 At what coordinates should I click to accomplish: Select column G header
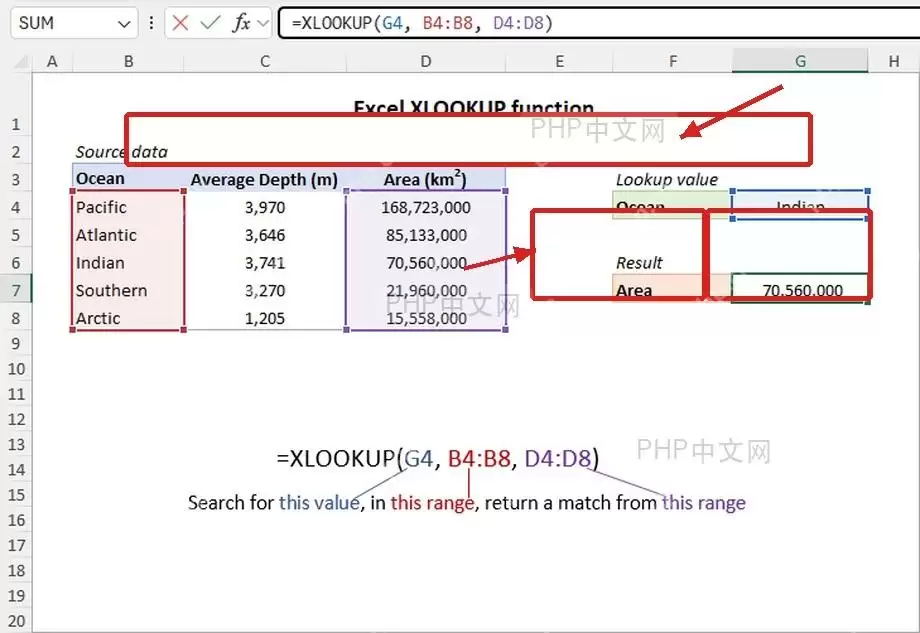point(800,61)
